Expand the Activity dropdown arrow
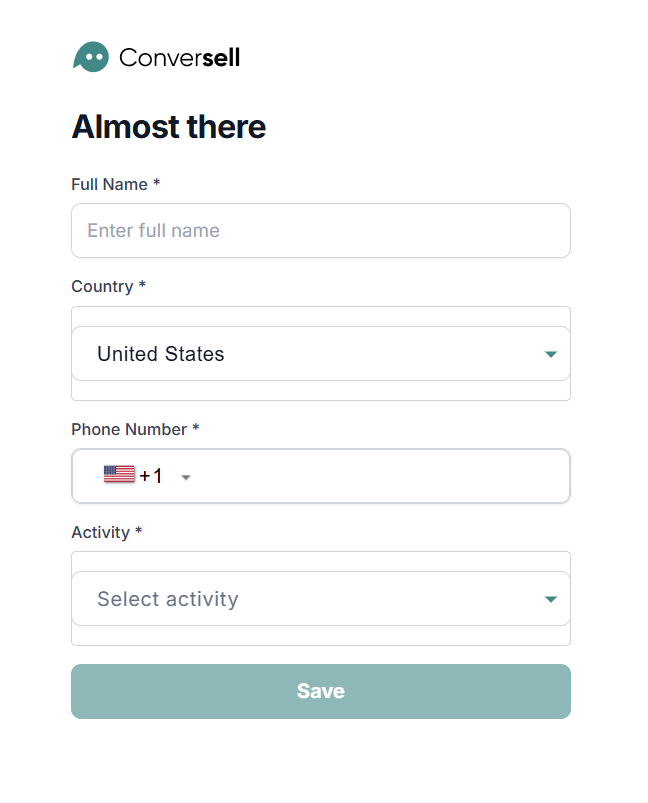This screenshot has width=648, height=803. (550, 599)
